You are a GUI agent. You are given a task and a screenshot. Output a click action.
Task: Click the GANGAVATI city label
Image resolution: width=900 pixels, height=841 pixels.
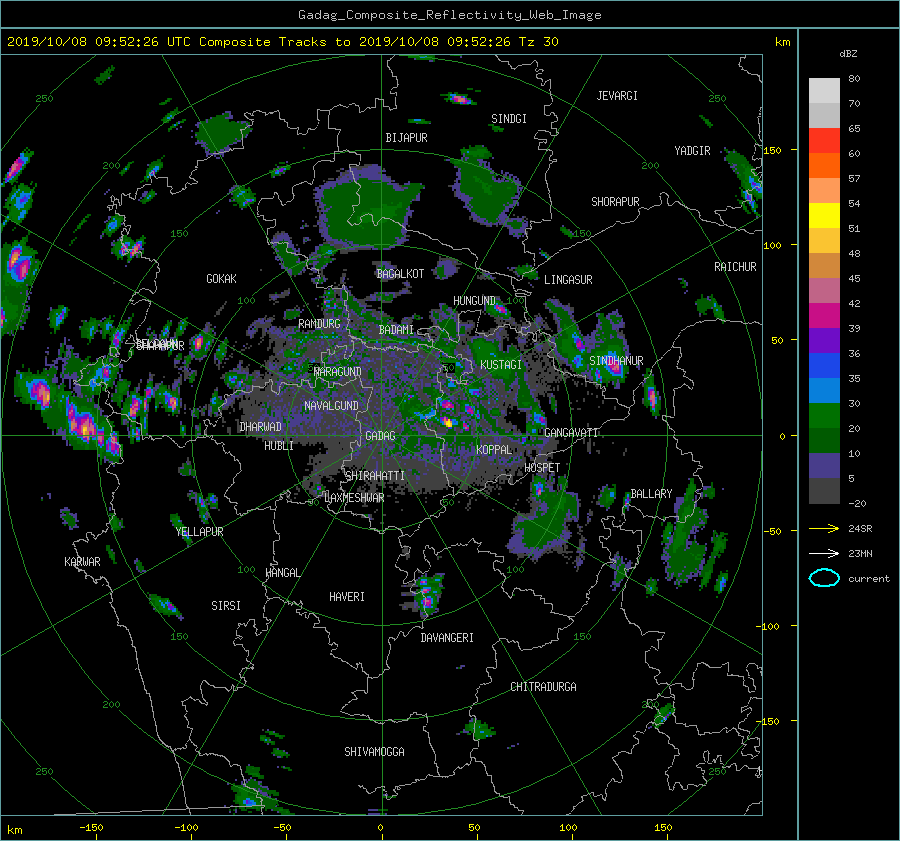[x=571, y=433]
